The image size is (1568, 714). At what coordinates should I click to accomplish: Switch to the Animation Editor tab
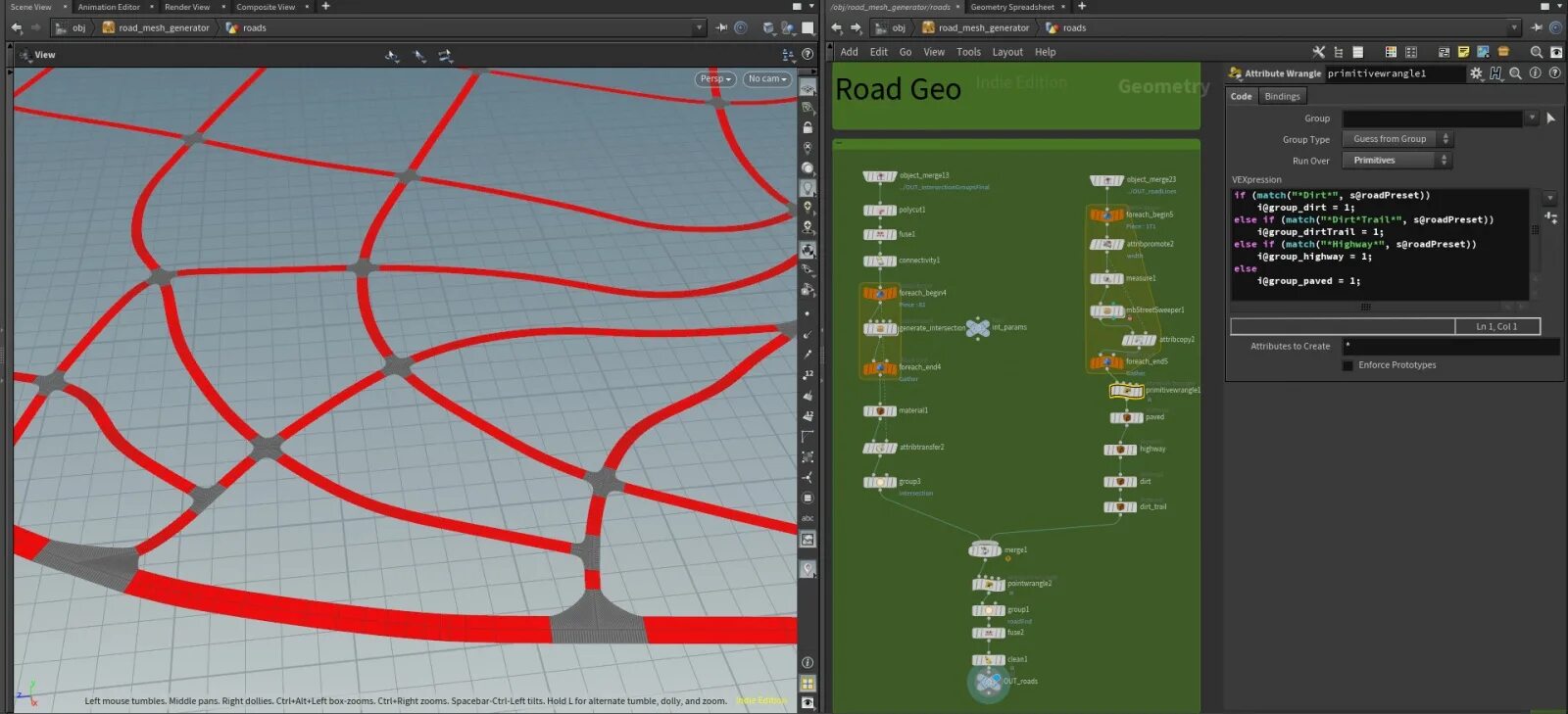tap(109, 7)
